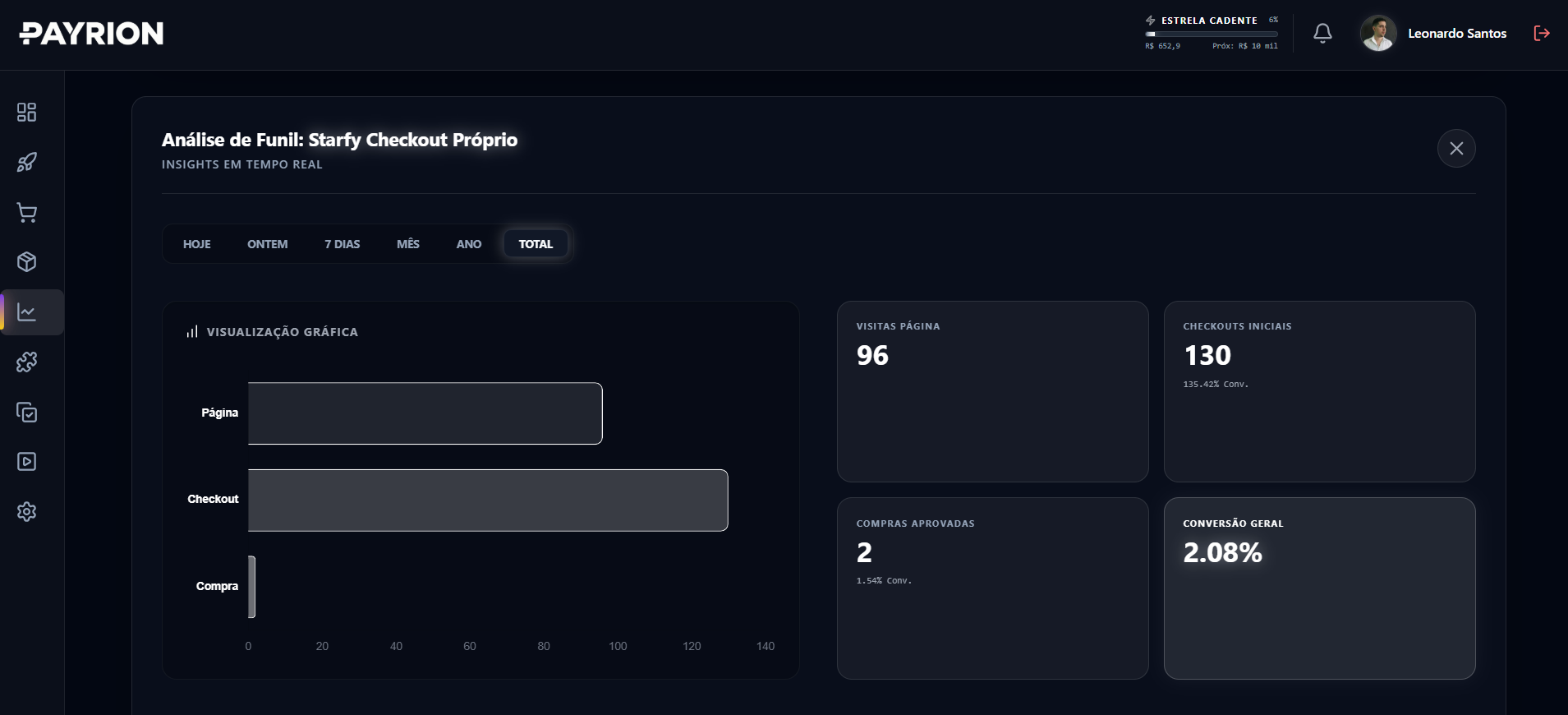The image size is (1568, 715).
Task: Click the logout arrow icon
Action: pos(1542,33)
